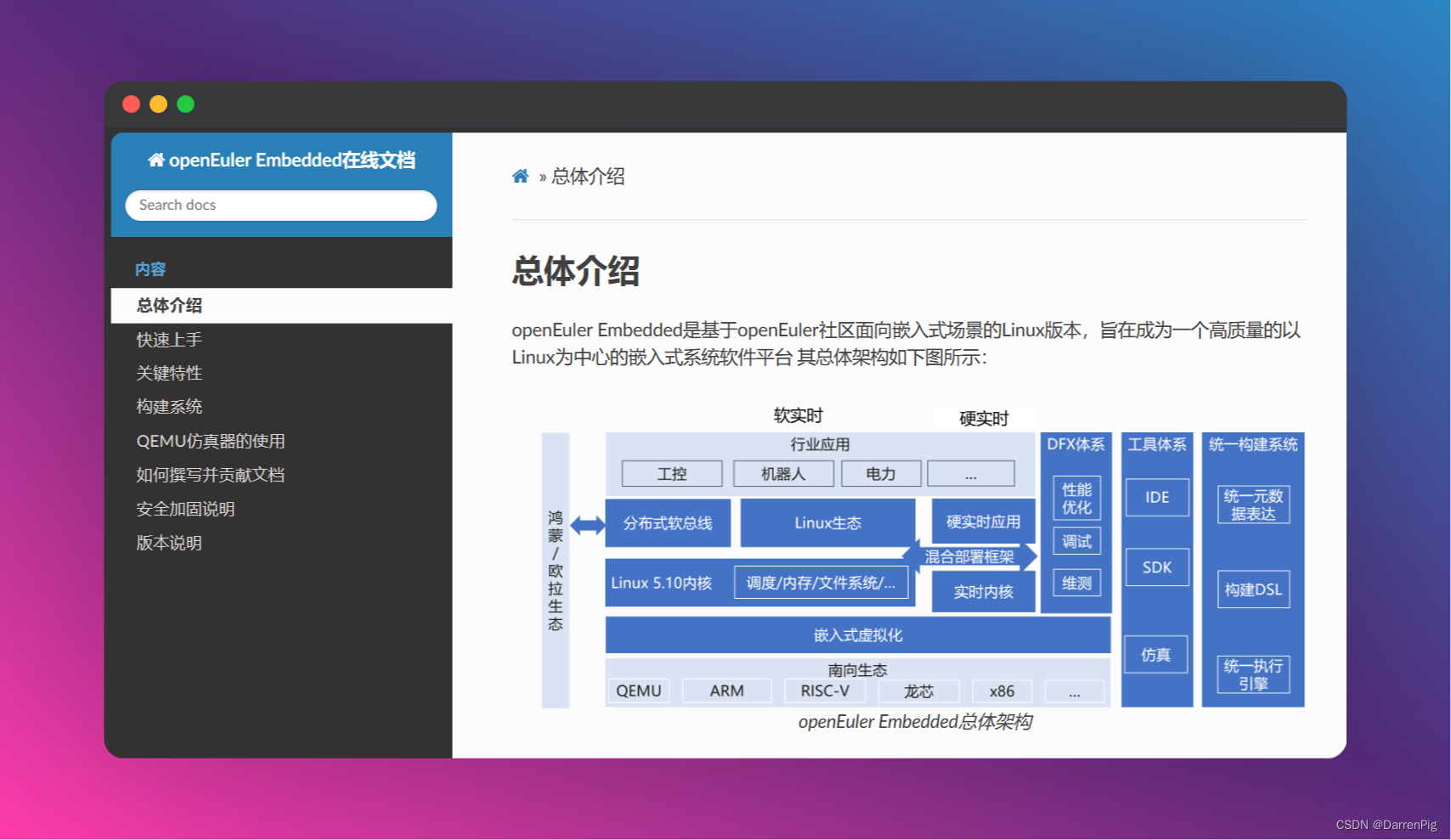Click the 统一元数据表达 box
Image resolution: width=1451 pixels, height=840 pixels.
[x=1253, y=505]
